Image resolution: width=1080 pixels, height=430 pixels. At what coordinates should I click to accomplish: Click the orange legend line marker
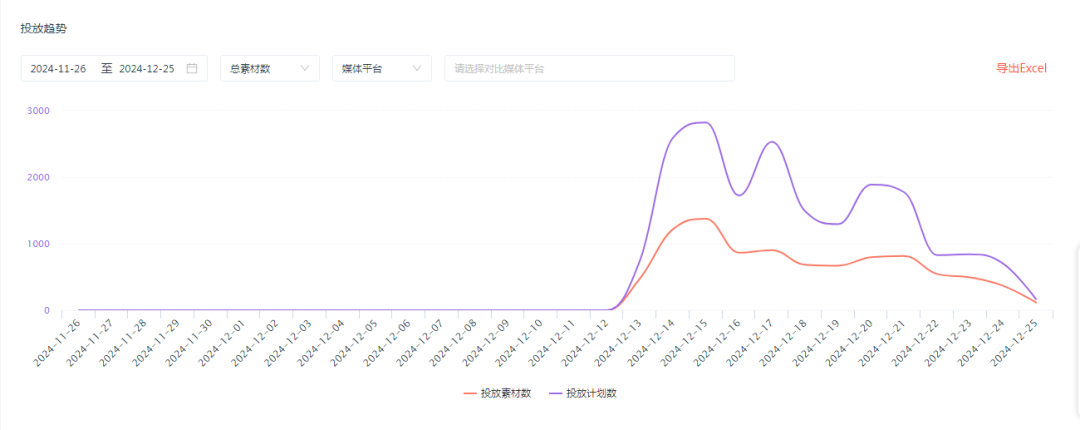[469, 393]
